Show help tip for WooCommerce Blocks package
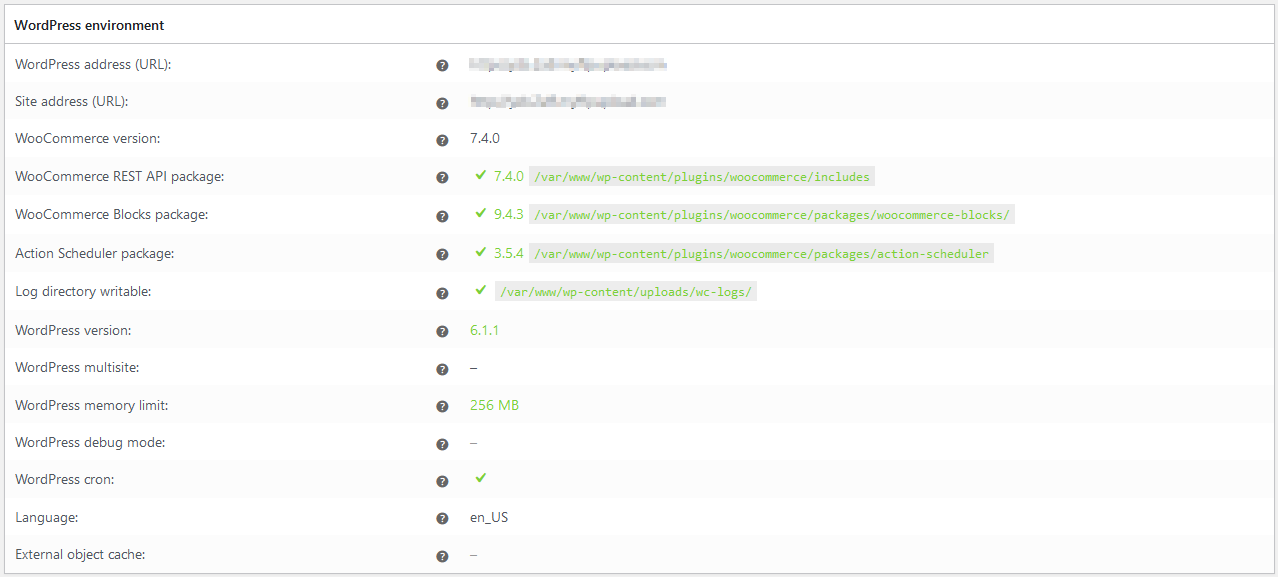1278x577 pixels. coord(442,216)
